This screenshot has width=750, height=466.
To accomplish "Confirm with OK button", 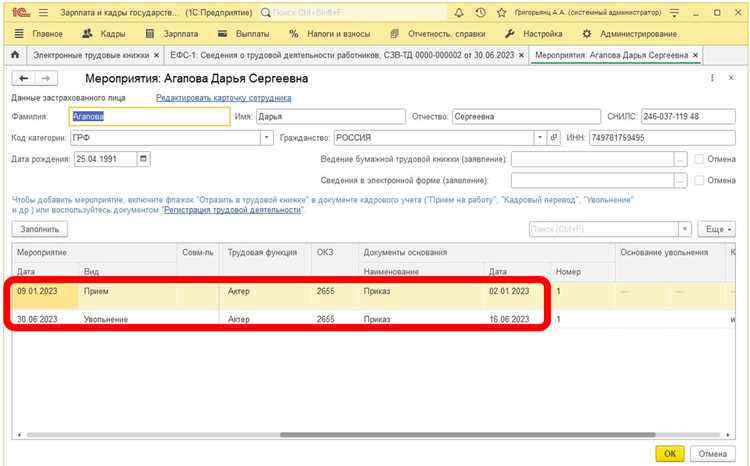I will point(670,453).
